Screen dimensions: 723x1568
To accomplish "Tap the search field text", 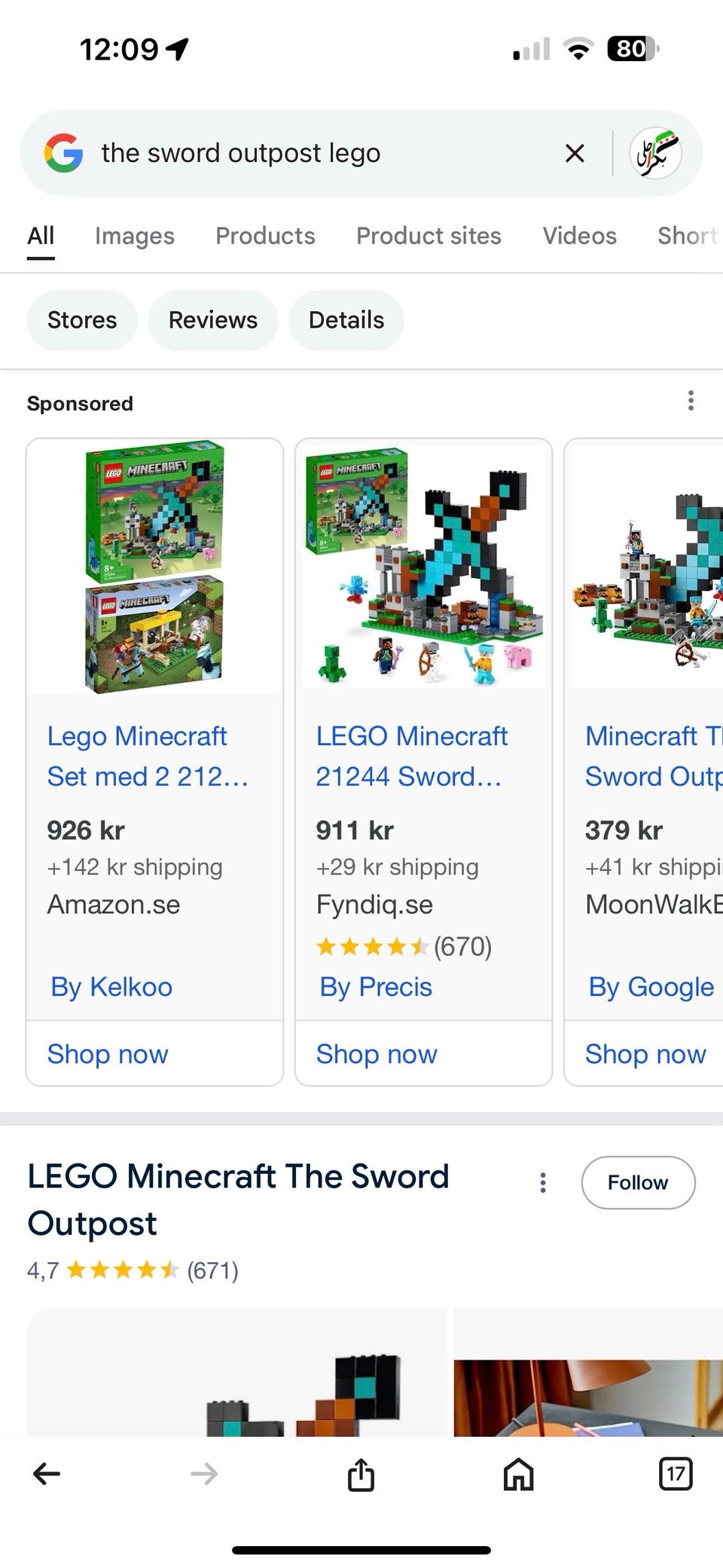I will click(241, 153).
